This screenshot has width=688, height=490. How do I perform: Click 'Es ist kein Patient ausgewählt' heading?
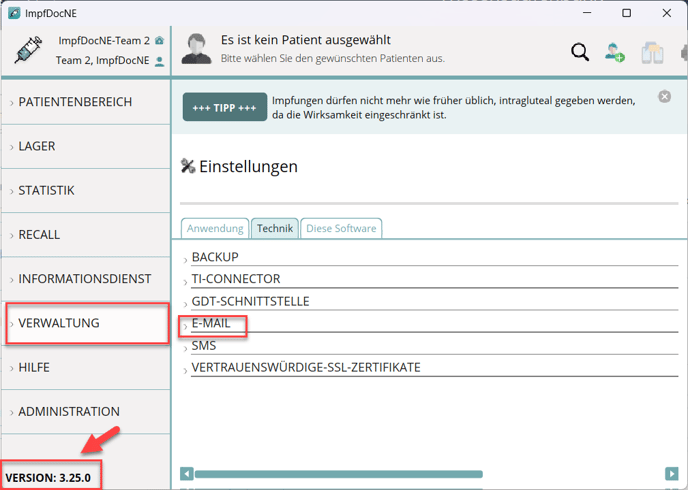coord(305,40)
